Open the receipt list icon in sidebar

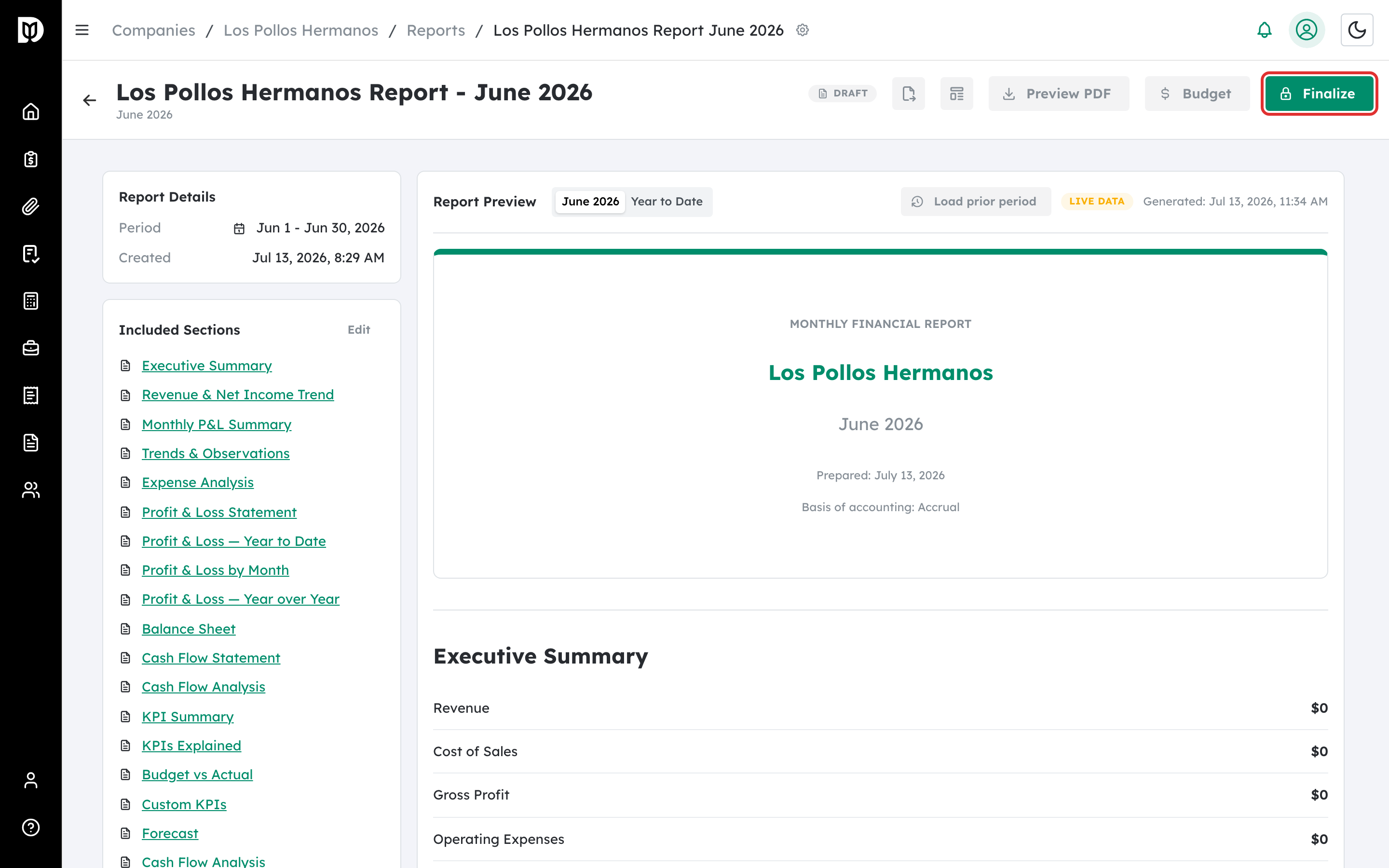coord(30,395)
